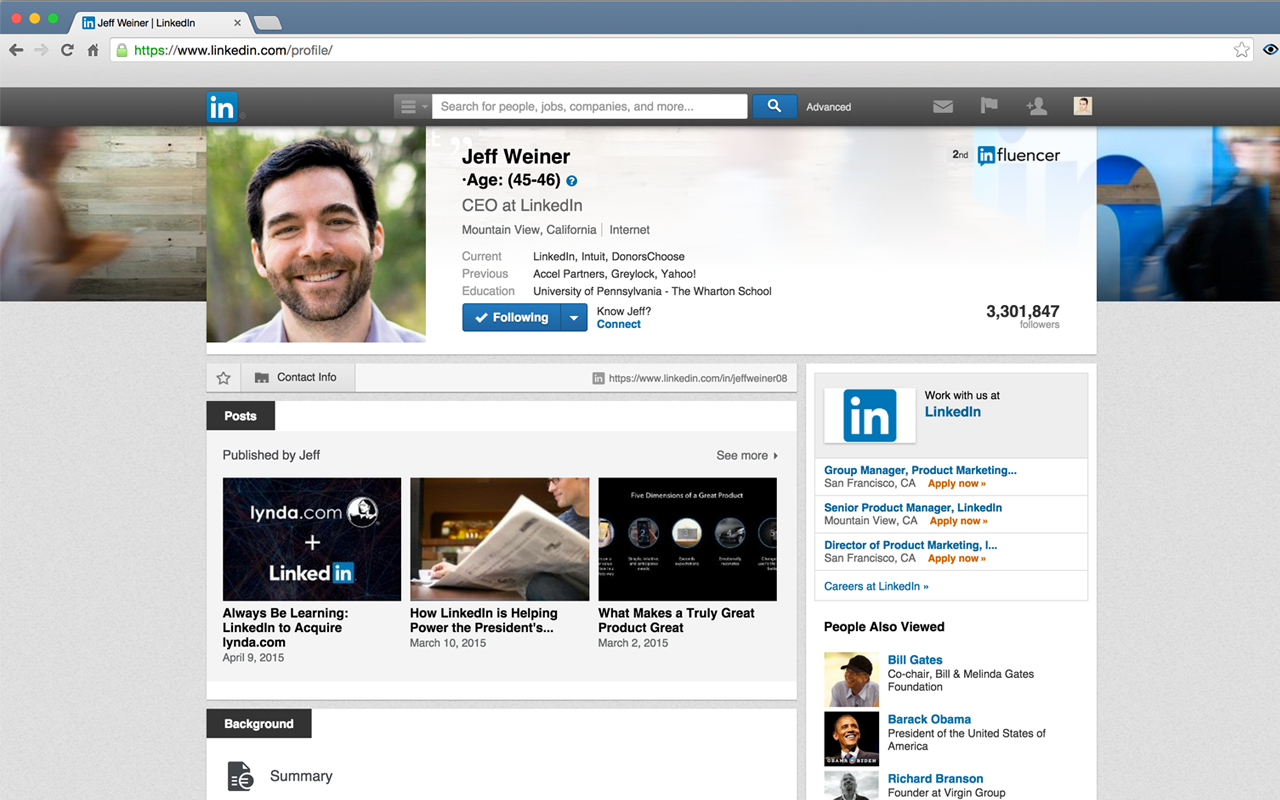
Task: Open Senior Product Manager, LinkedIn job link
Action: 913,508
